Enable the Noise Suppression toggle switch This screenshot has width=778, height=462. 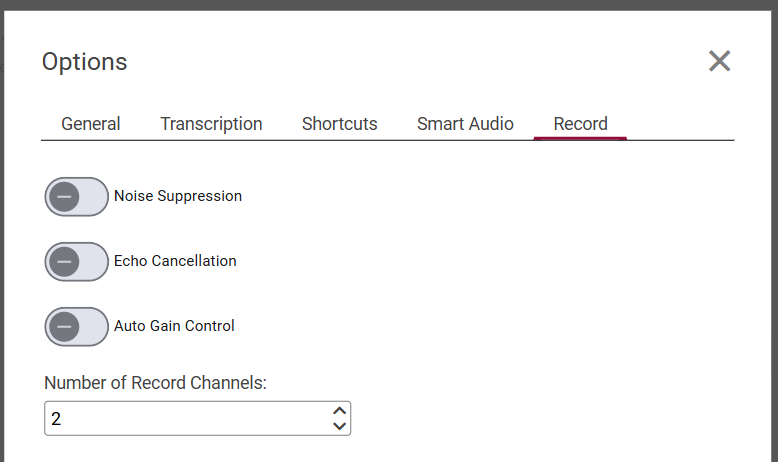76,197
